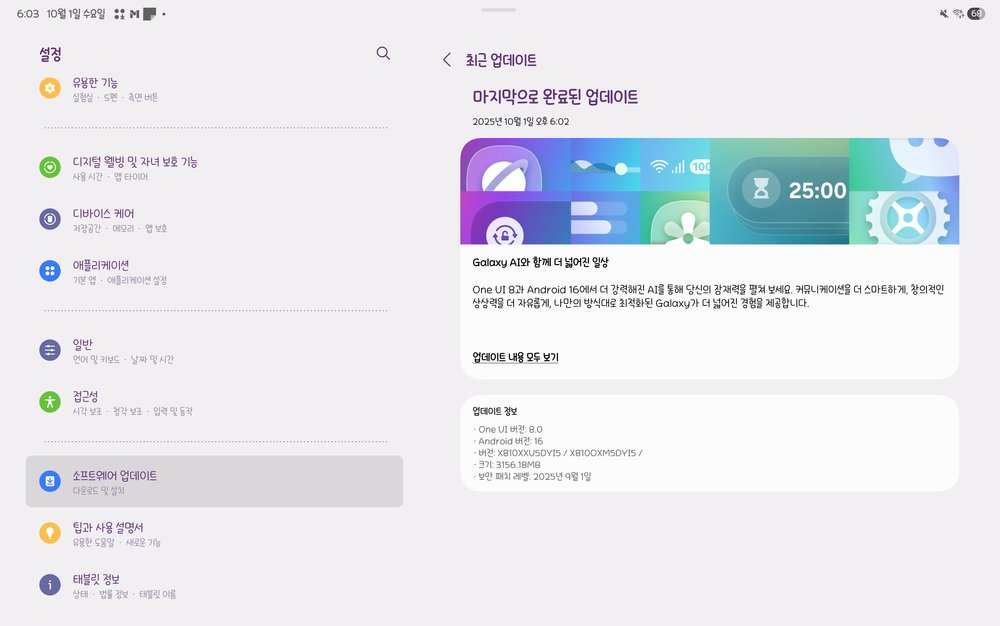Tap the 일반 sliders icon
The width and height of the screenshot is (1000, 626).
click(x=50, y=350)
